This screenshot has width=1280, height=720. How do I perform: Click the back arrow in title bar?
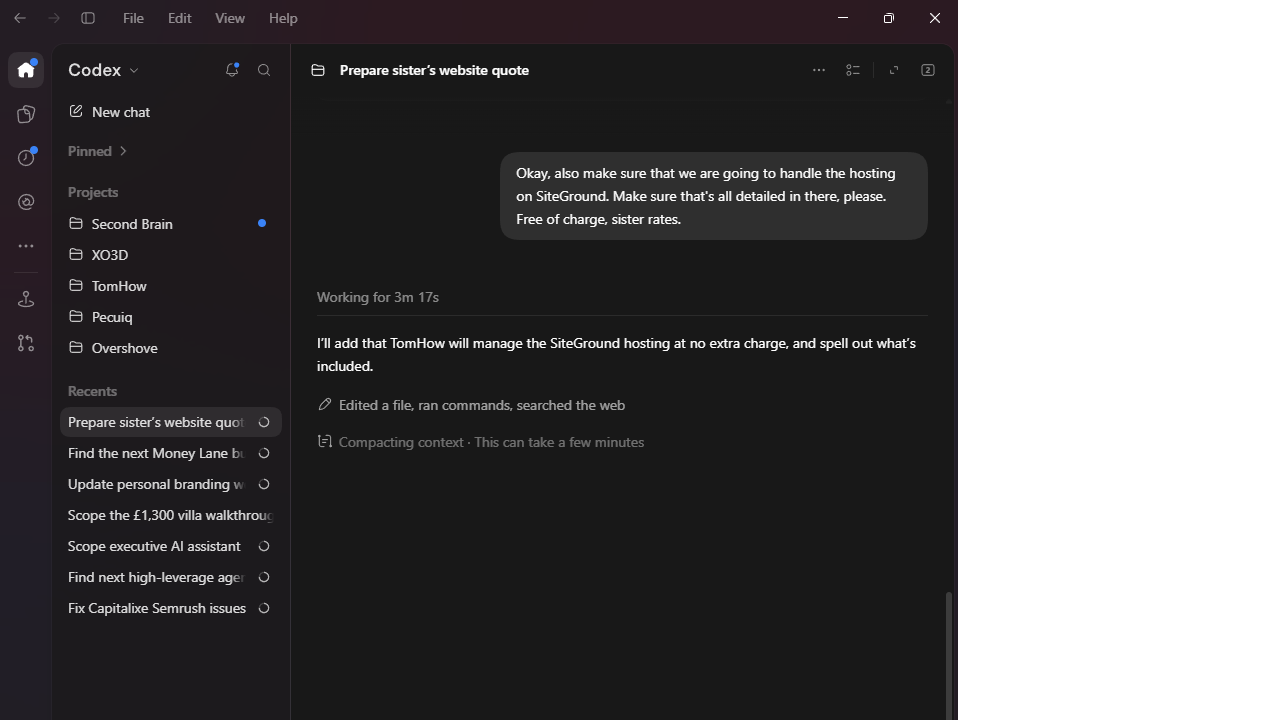coord(20,18)
